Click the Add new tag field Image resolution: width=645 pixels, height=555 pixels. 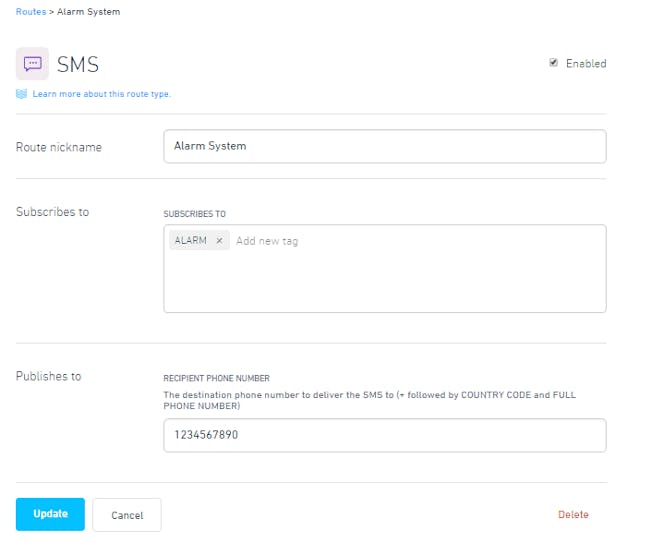[x=267, y=241]
